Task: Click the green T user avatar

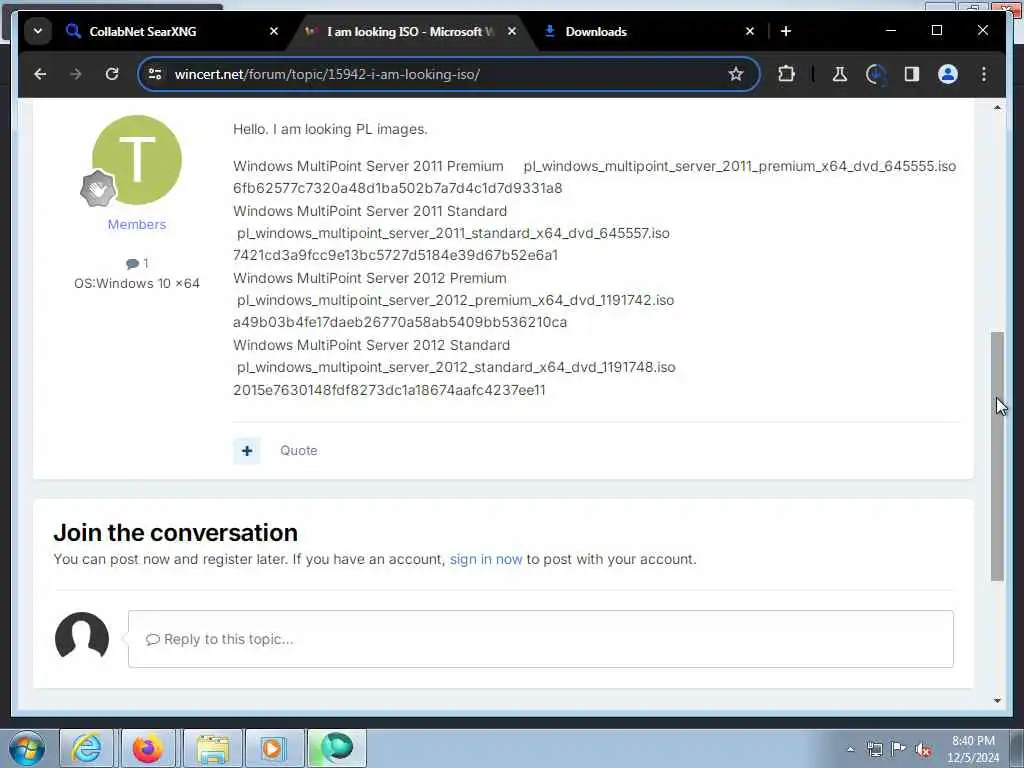Action: 137,160
